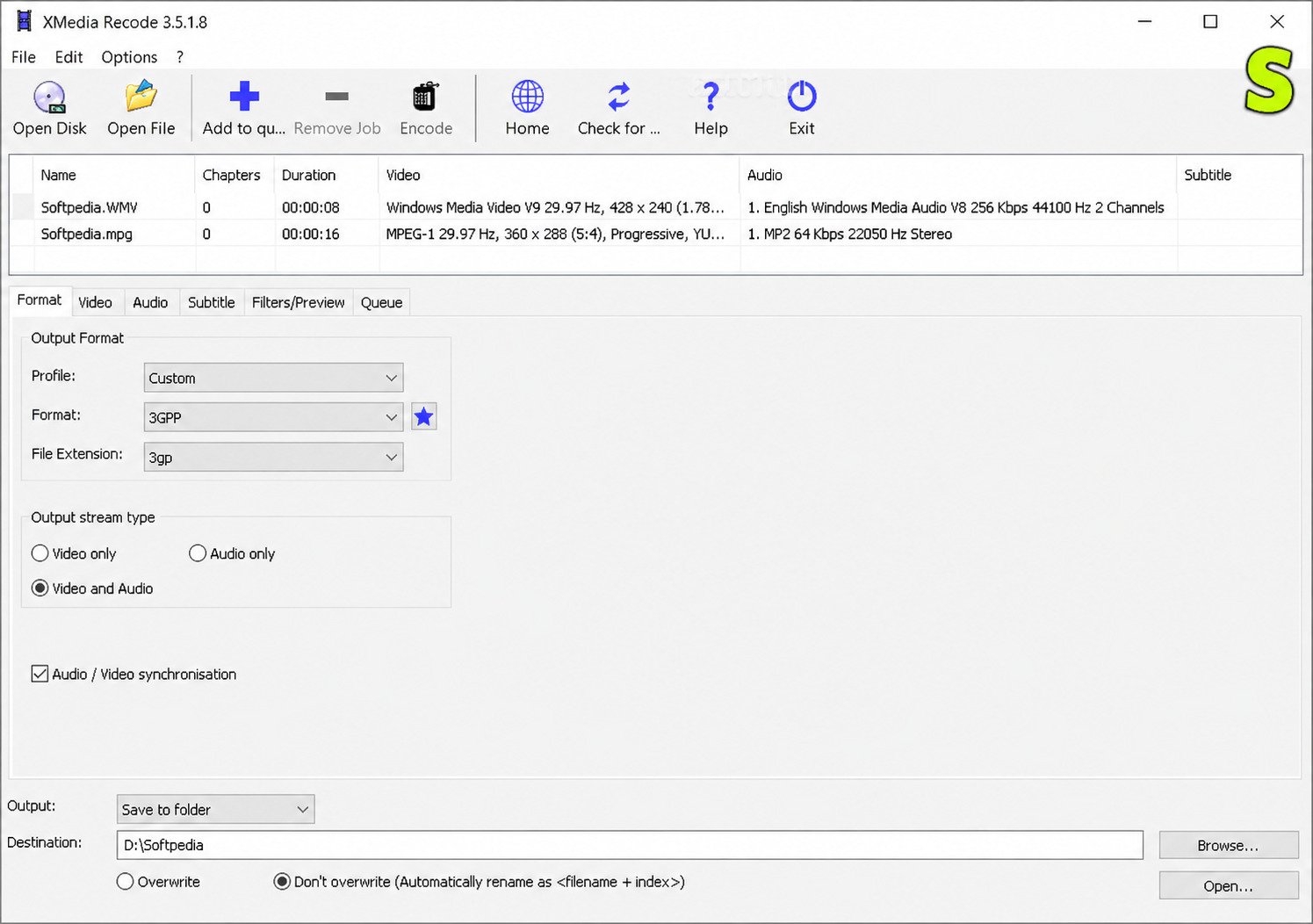1313x924 pixels.
Task: Click the Encode clapperboard icon
Action: point(426,97)
